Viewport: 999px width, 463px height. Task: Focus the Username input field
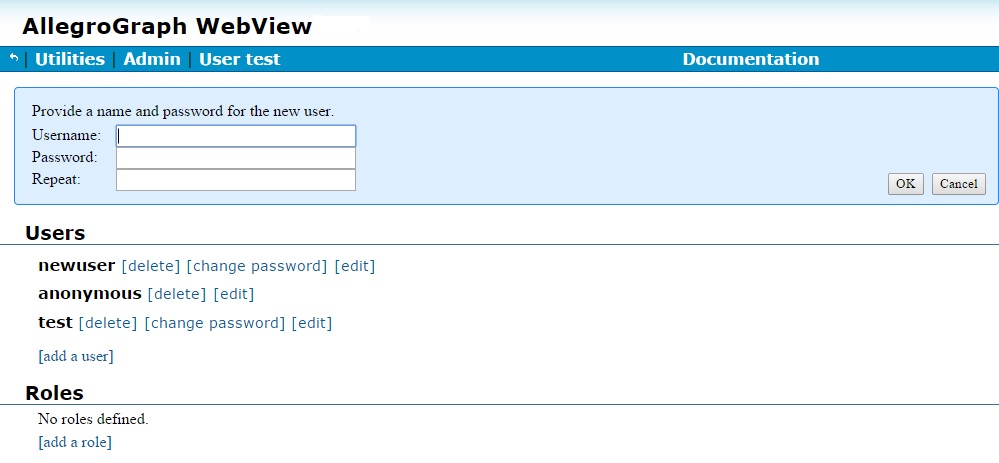(x=236, y=136)
